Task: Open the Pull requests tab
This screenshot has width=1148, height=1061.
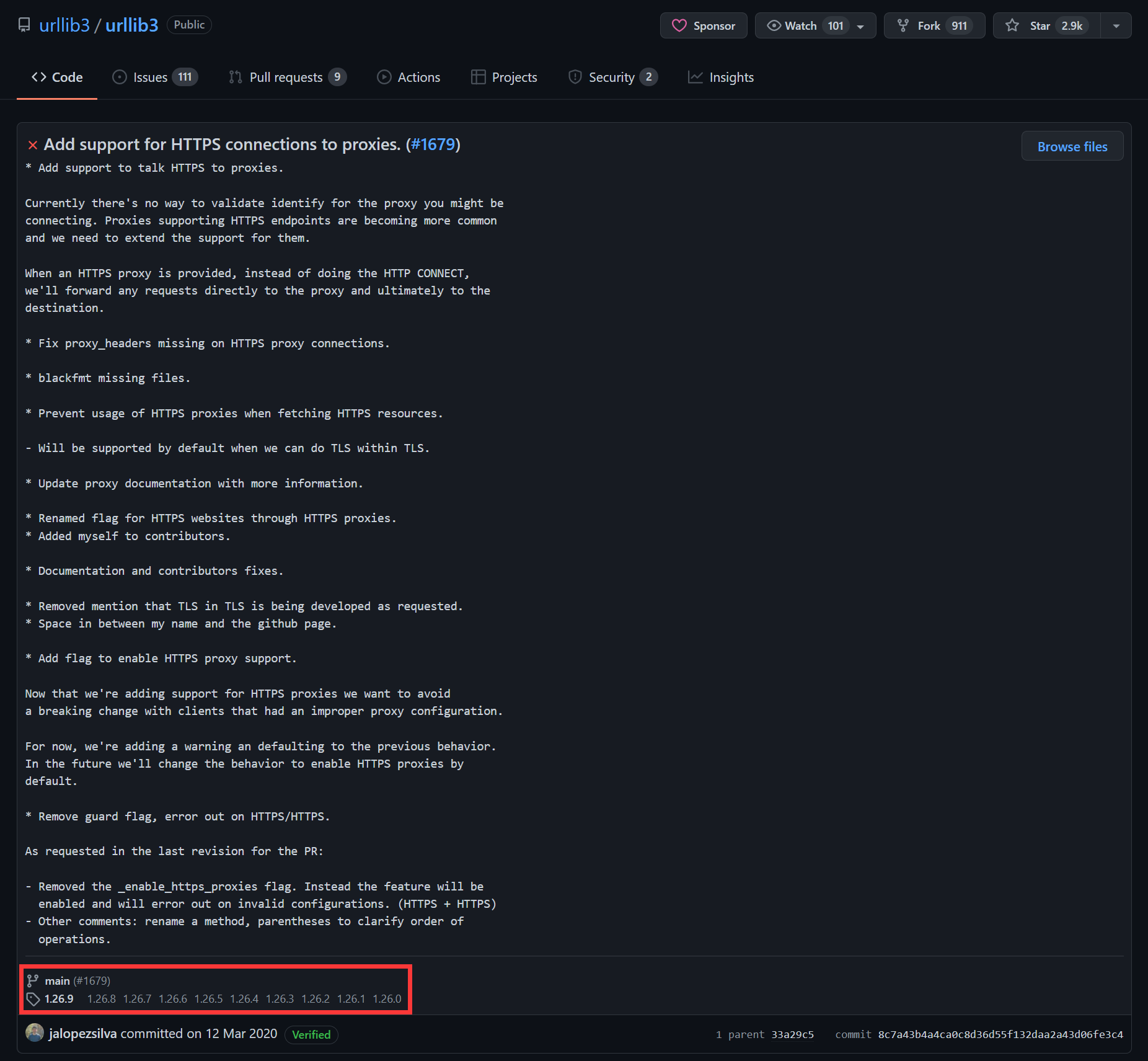Action: 288,78
